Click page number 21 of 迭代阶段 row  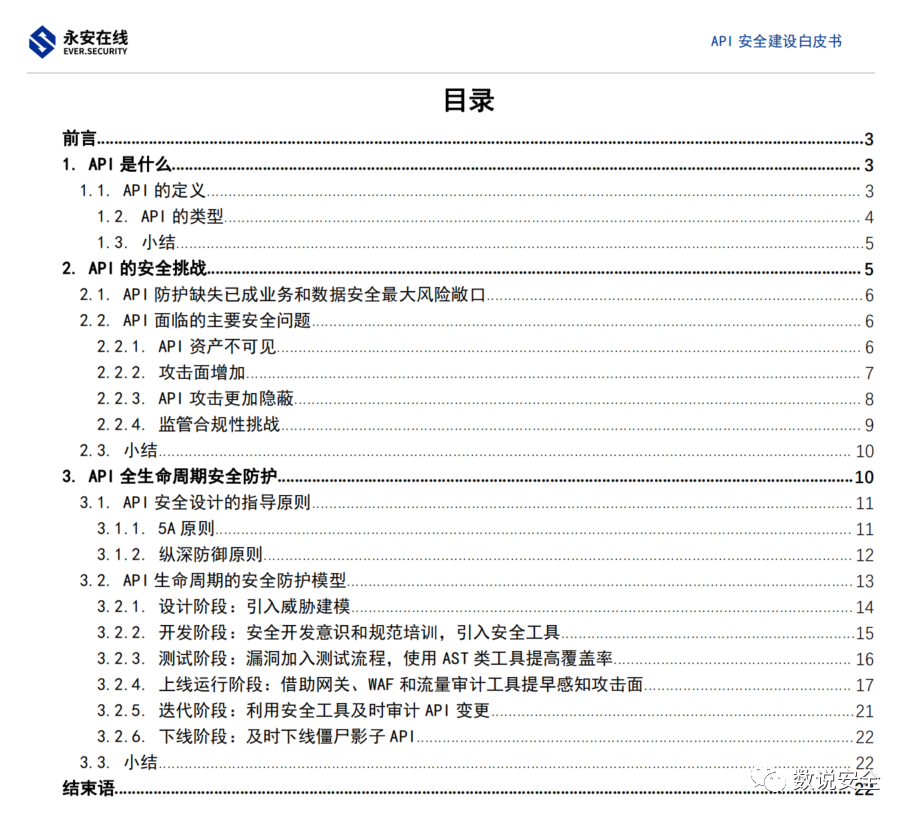865,711
